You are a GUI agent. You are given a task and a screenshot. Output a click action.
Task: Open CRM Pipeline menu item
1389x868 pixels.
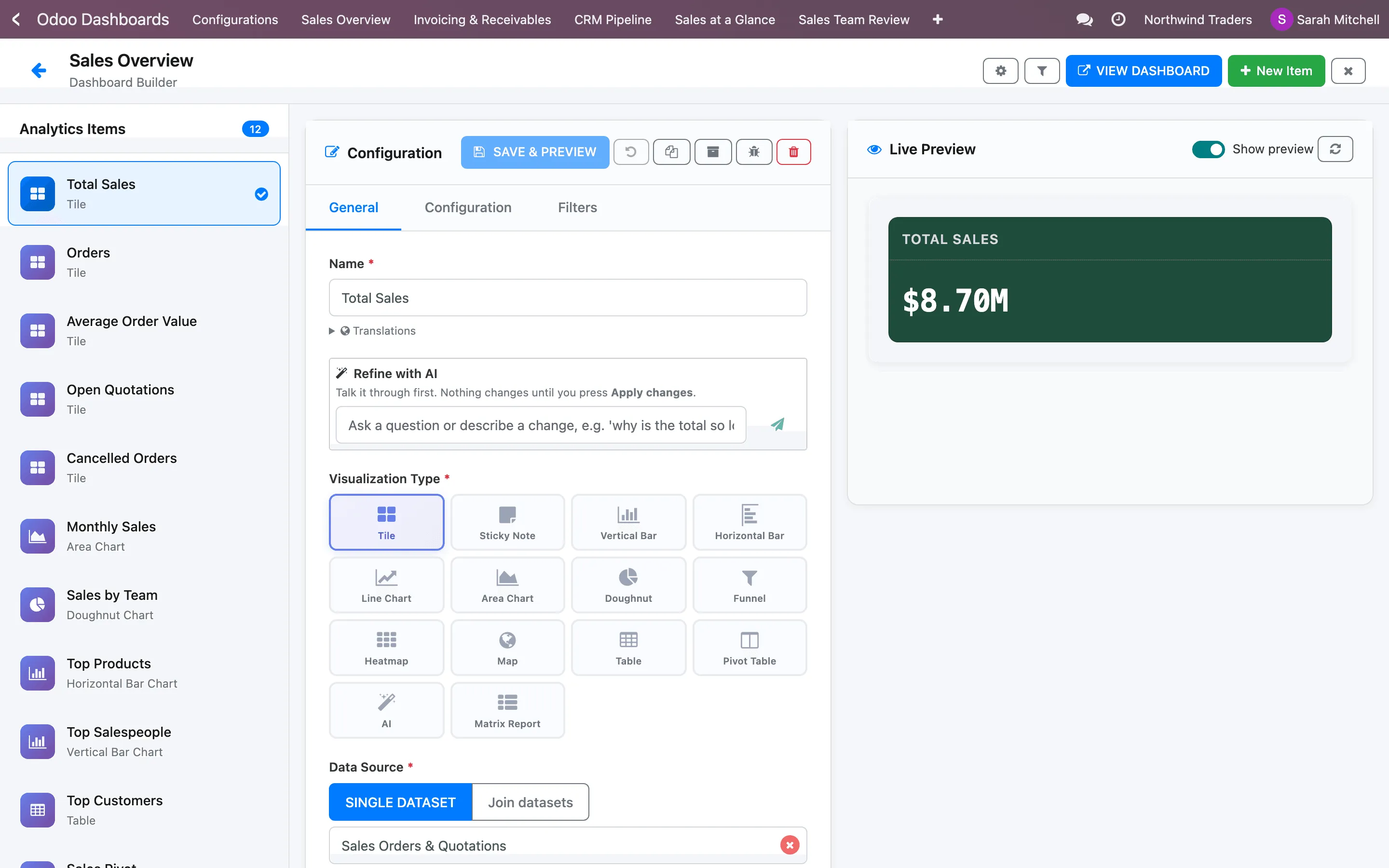click(613, 19)
